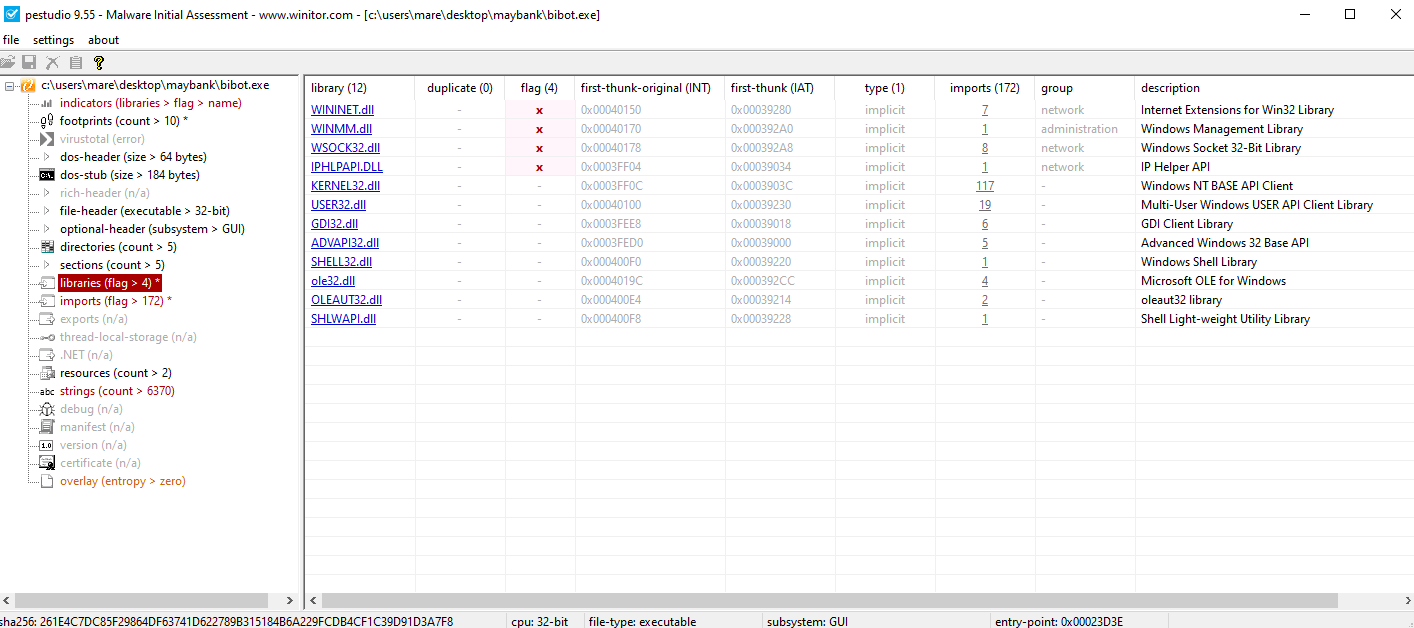Image resolution: width=1414 pixels, height=628 pixels.
Task: Open the about menu
Action: [x=103, y=40]
